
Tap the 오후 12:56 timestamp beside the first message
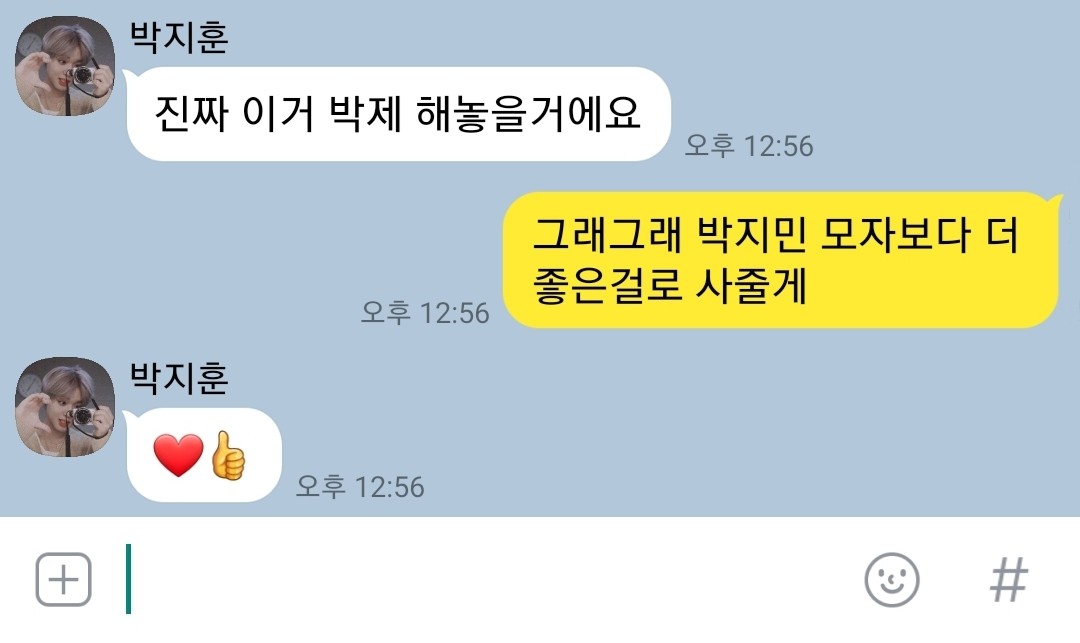point(749,146)
